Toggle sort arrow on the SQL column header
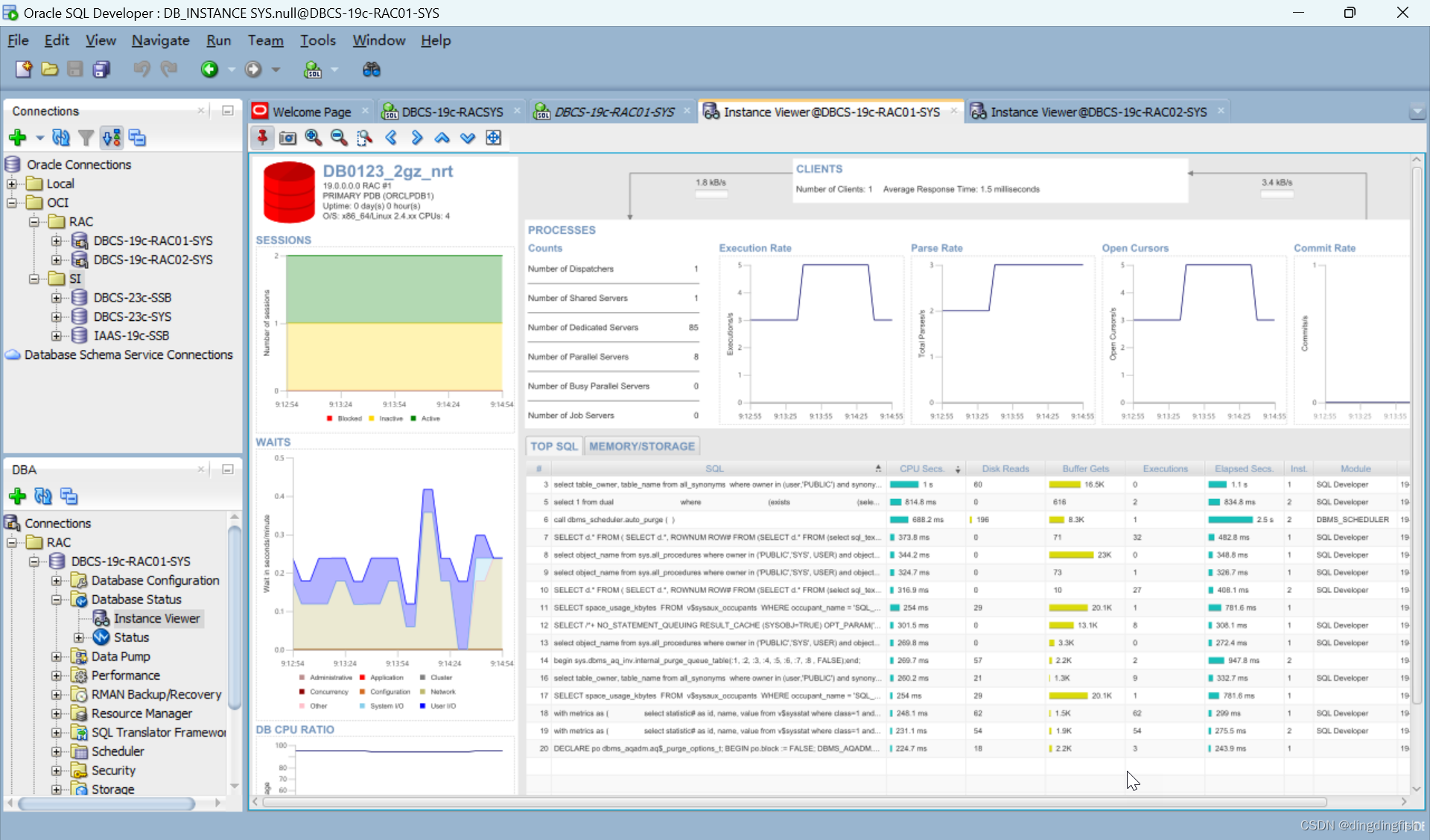 coord(878,468)
